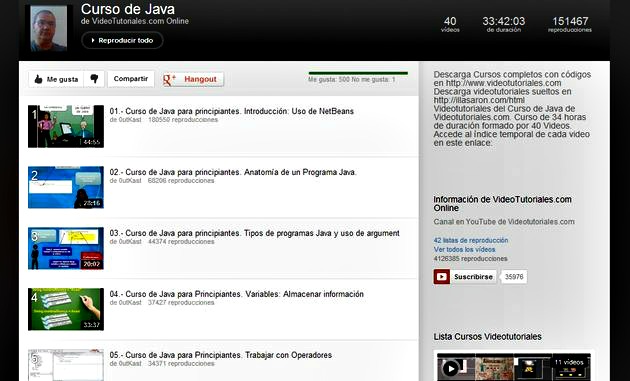Viewport: 630px width, 381px height.
Task: Click Canal en YouTube de Videotutoriales.com text
Action: [504, 222]
